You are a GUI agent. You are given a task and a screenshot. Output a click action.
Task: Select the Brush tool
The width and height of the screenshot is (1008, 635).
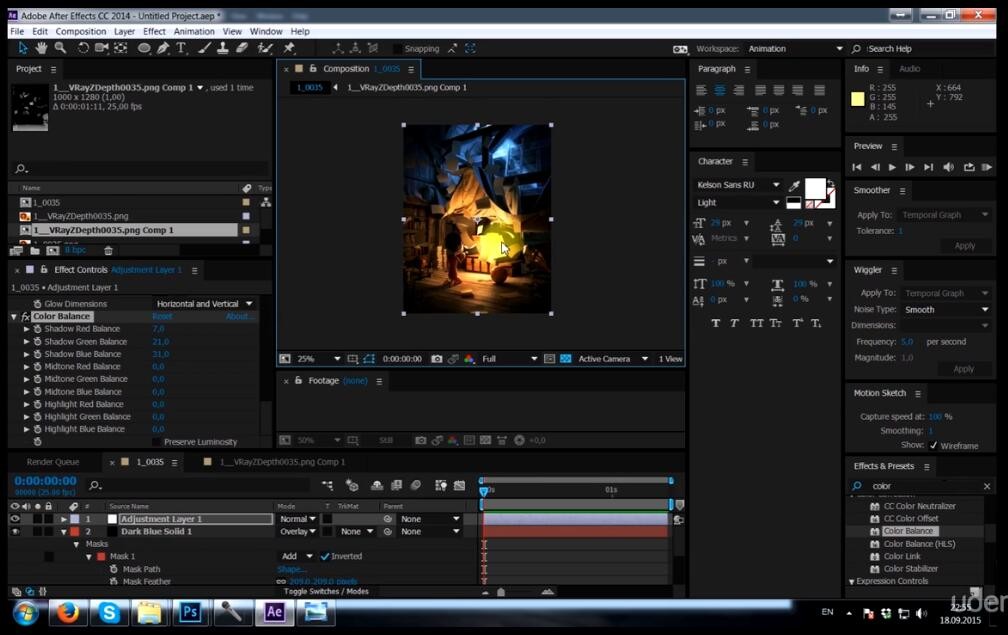[204, 48]
